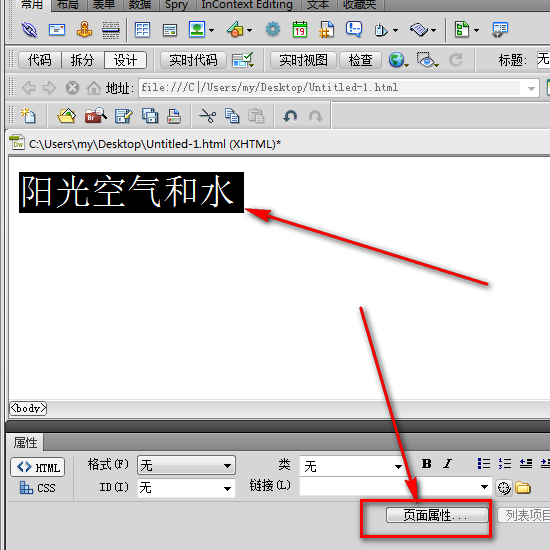550x550 pixels.
Task: Open the 属性 properties panel tab
Action: tap(25, 443)
